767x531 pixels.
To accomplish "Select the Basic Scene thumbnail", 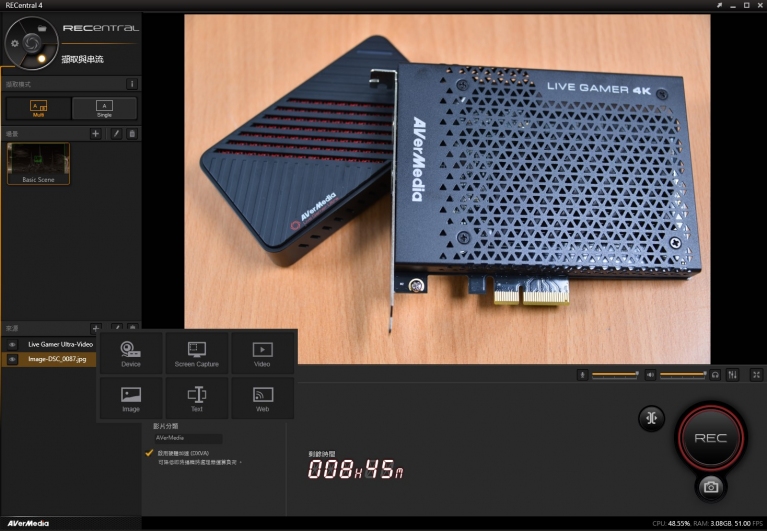I will pyautogui.click(x=38, y=164).
